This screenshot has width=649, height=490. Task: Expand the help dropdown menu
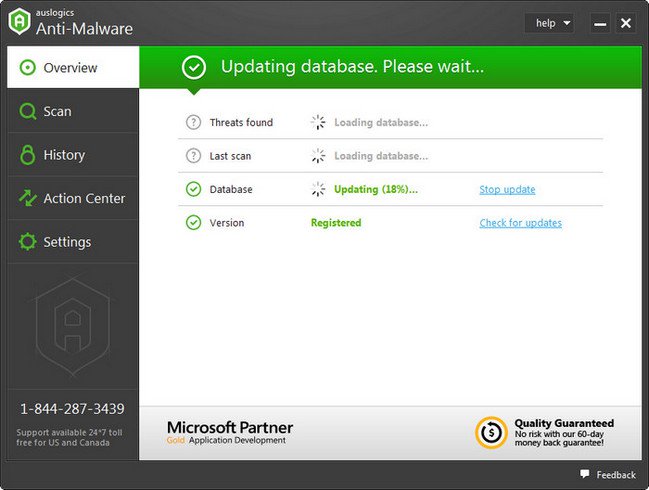(x=549, y=23)
